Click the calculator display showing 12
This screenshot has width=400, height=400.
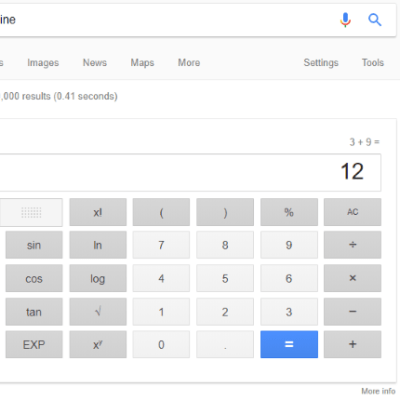pyautogui.click(x=190, y=172)
